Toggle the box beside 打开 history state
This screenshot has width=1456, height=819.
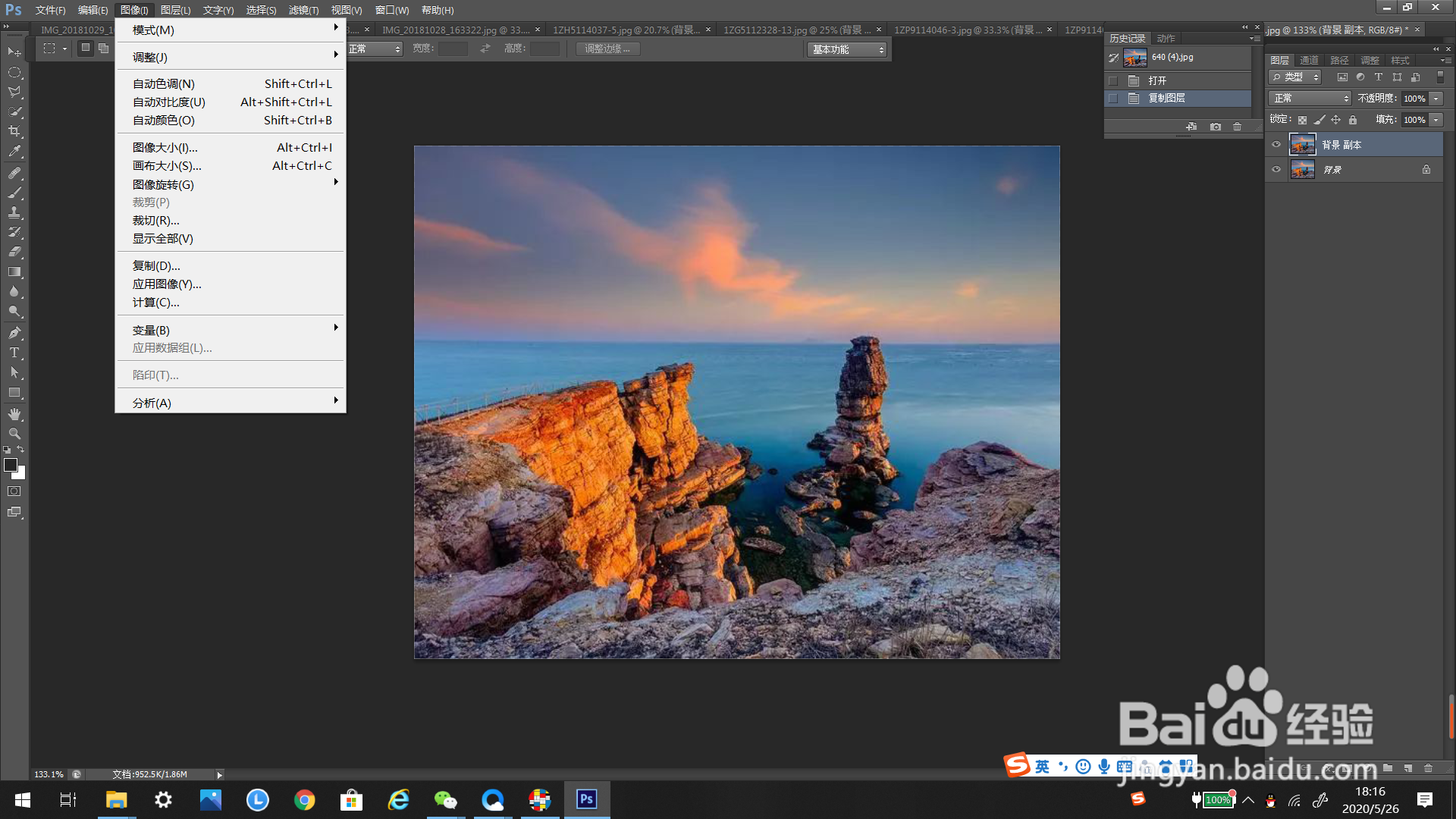tap(1113, 80)
